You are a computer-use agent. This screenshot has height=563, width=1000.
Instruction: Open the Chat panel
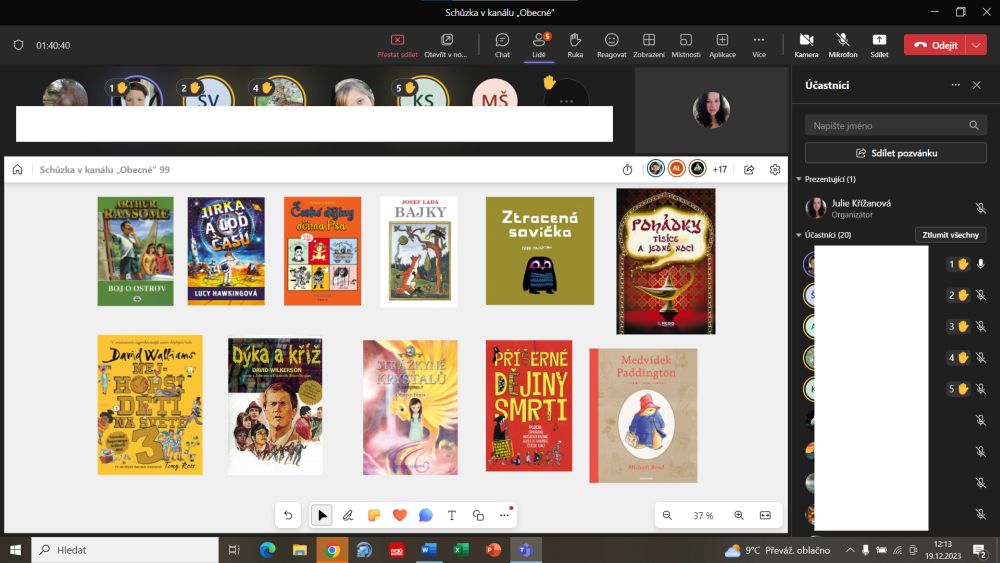click(x=502, y=45)
